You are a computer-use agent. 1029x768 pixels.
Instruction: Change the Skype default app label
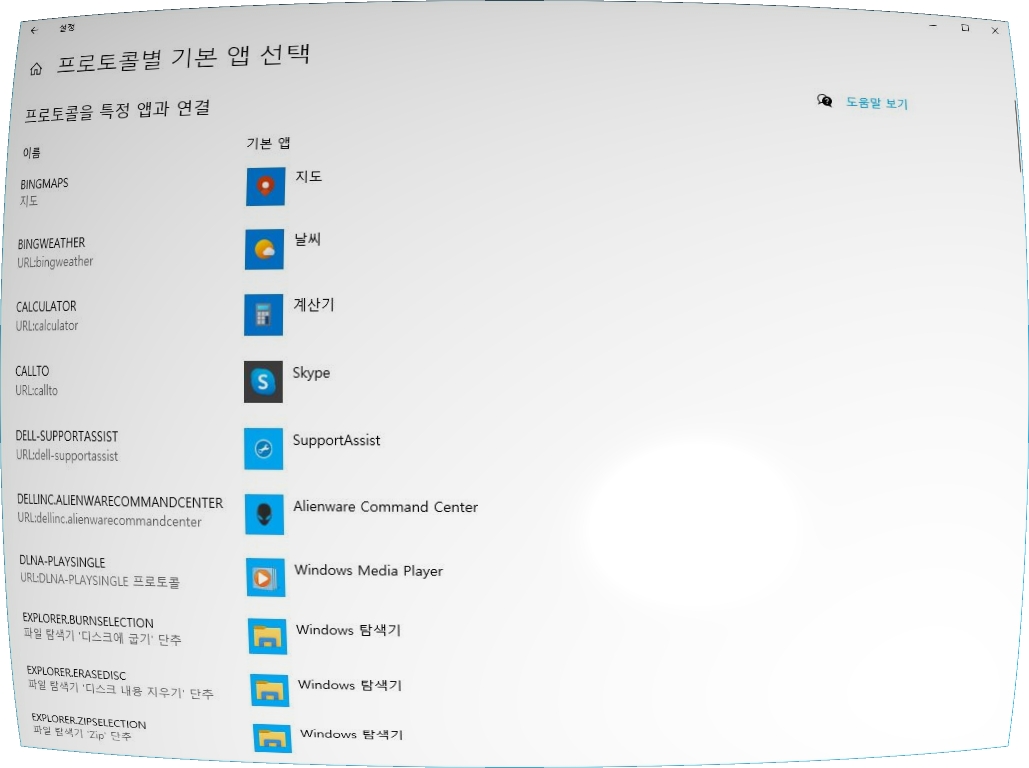pyautogui.click(x=311, y=373)
